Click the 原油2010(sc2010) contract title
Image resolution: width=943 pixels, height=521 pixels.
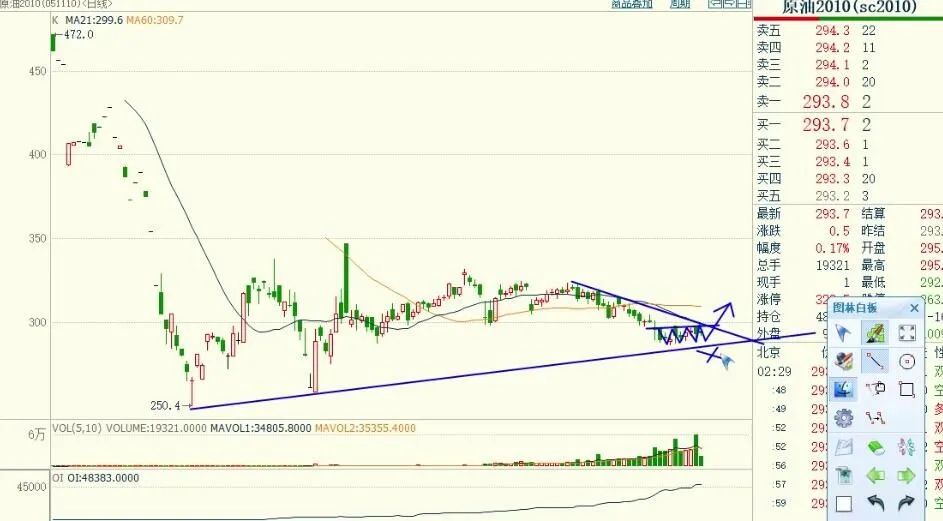tap(849, 7)
